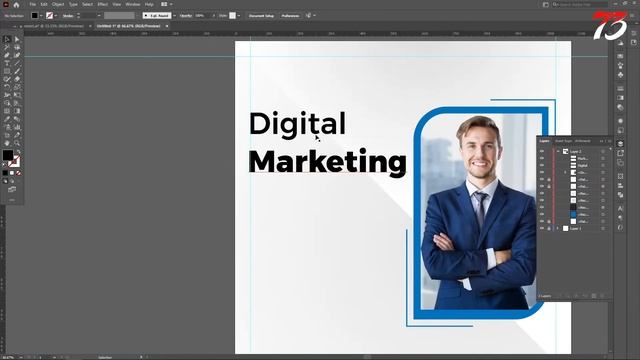Switch to the Asset Export panel tab

[563, 141]
